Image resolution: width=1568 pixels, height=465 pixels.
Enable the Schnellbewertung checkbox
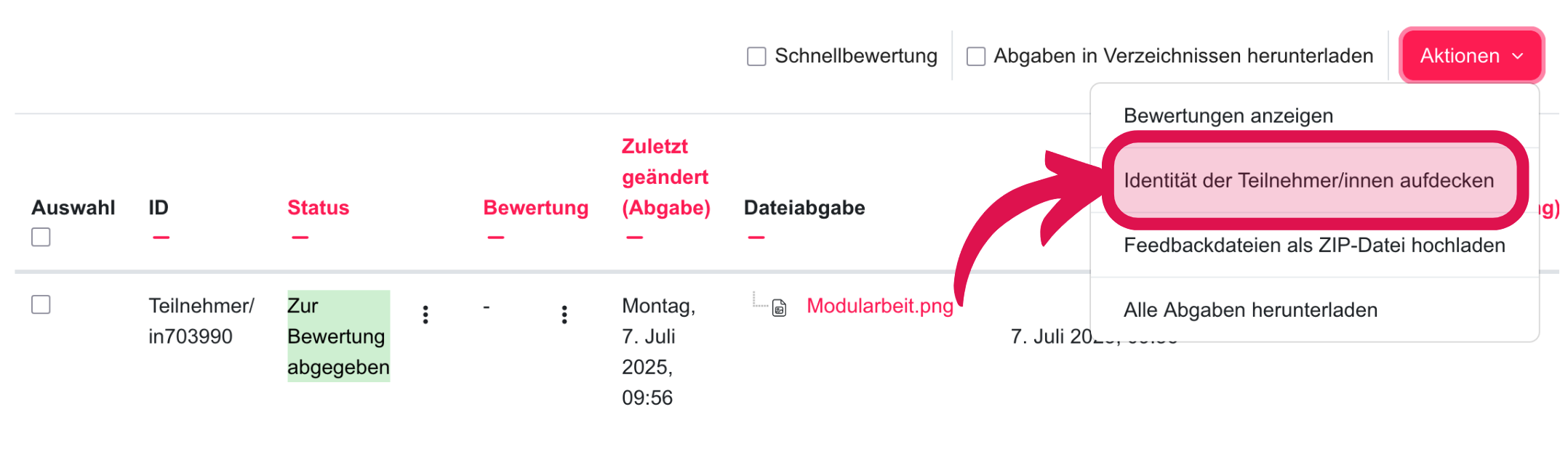(756, 57)
